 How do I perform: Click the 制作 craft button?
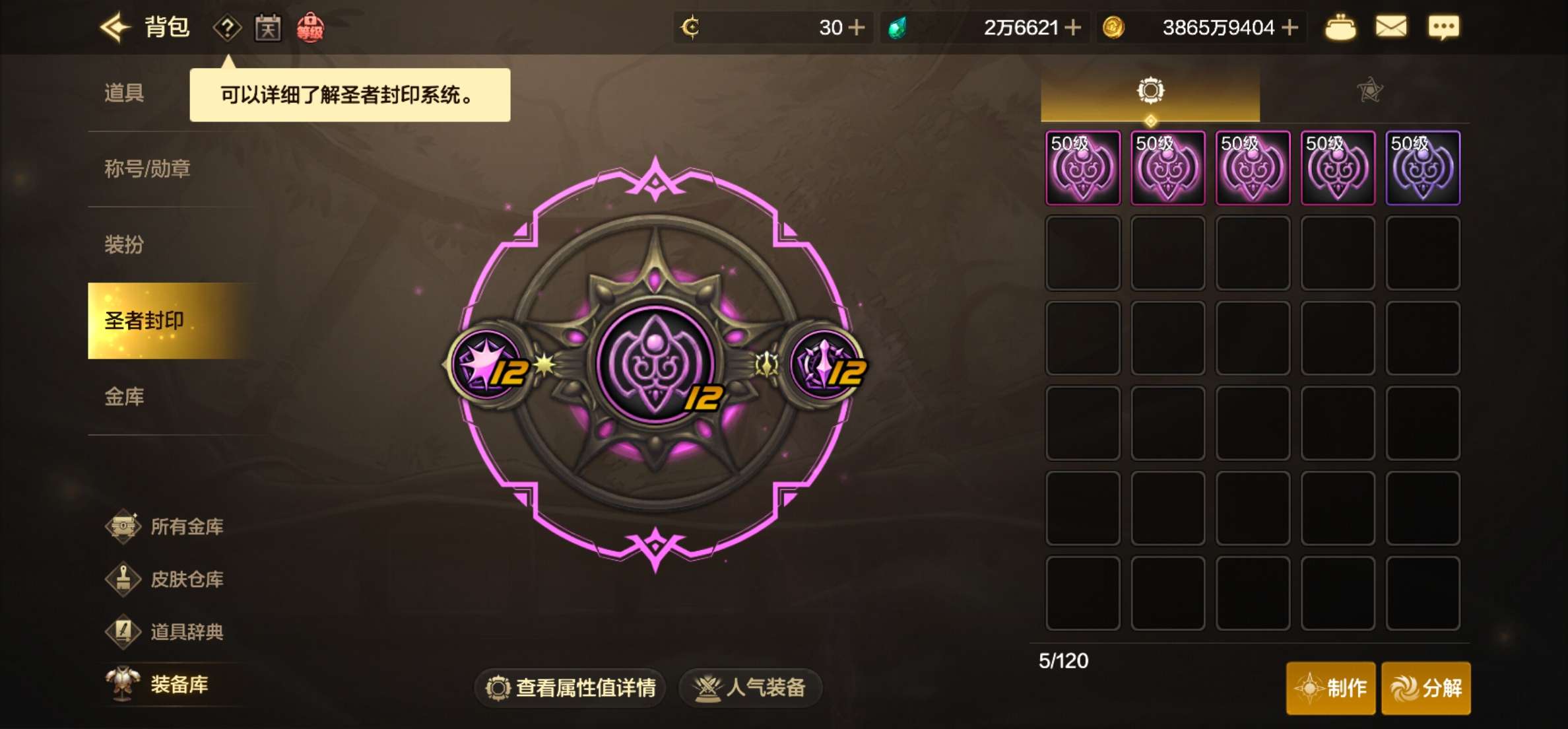coord(1330,688)
